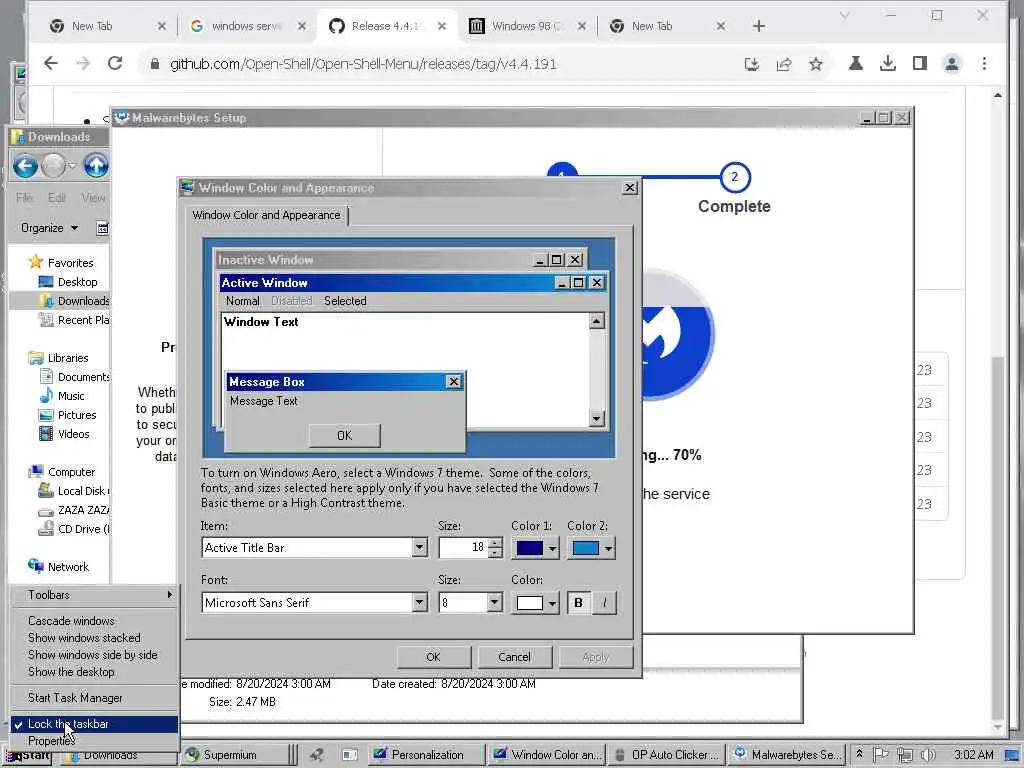
Task: Select Pictures under Libraries
Action: [76, 415]
